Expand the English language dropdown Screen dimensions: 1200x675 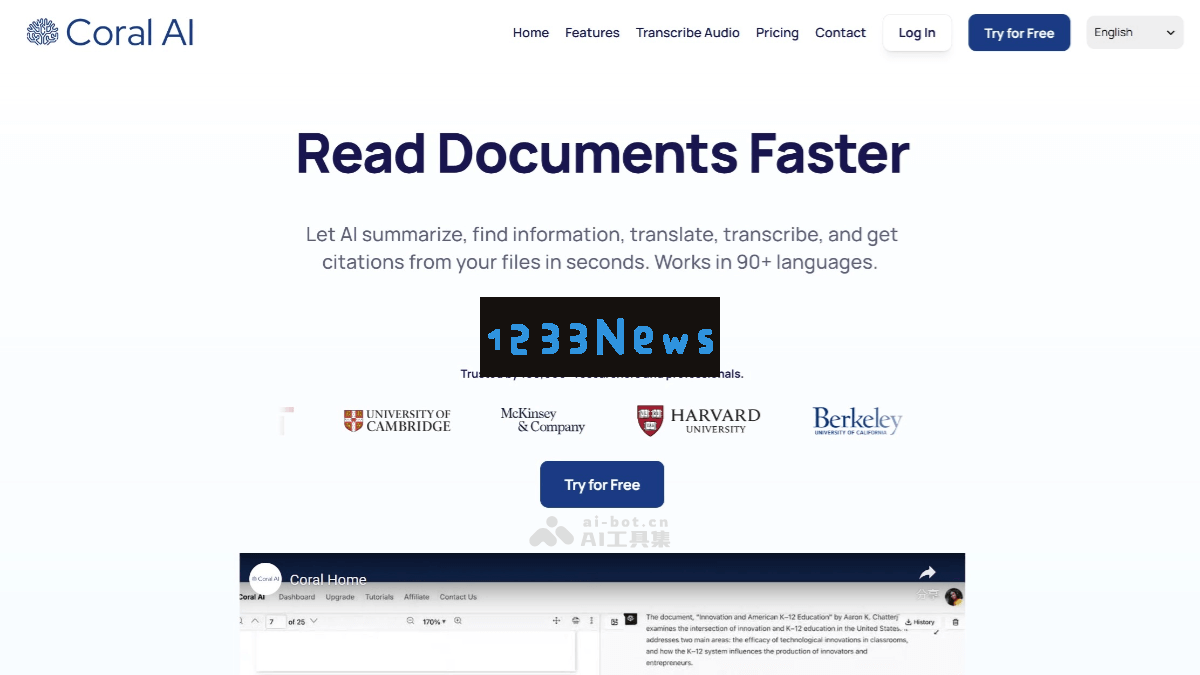click(x=1135, y=33)
